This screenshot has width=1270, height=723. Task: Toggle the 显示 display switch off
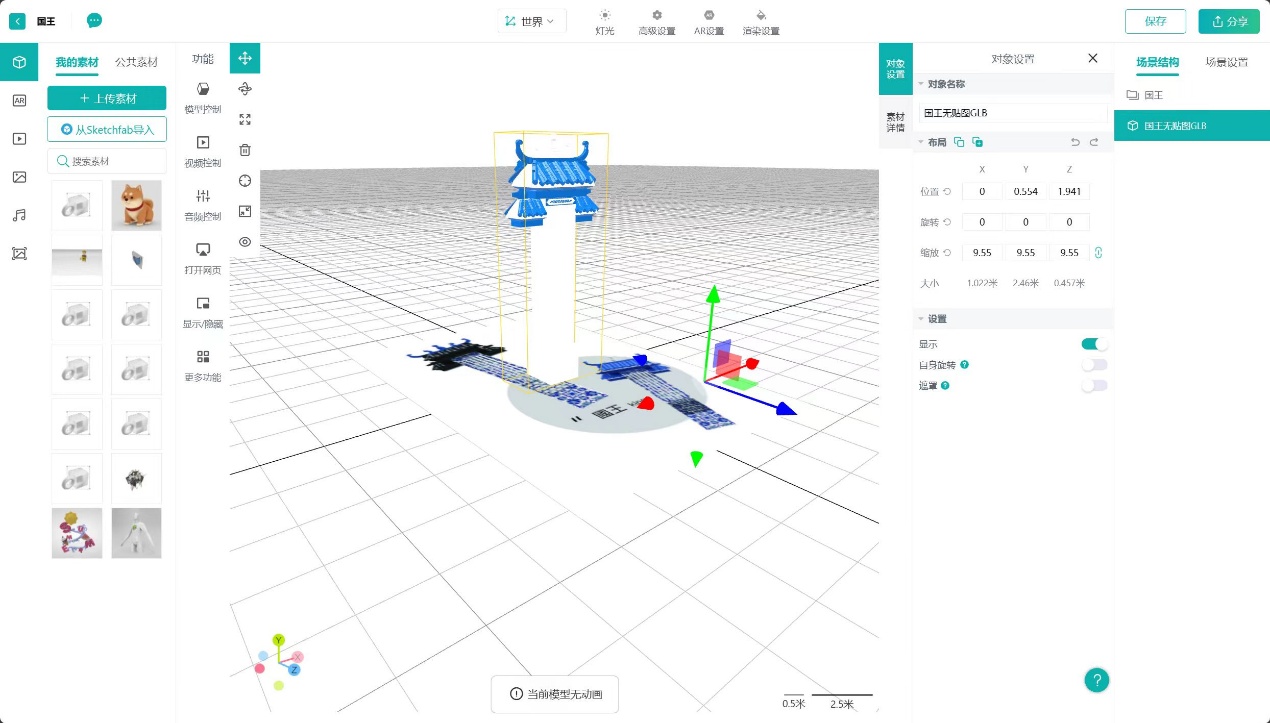[x=1094, y=344]
